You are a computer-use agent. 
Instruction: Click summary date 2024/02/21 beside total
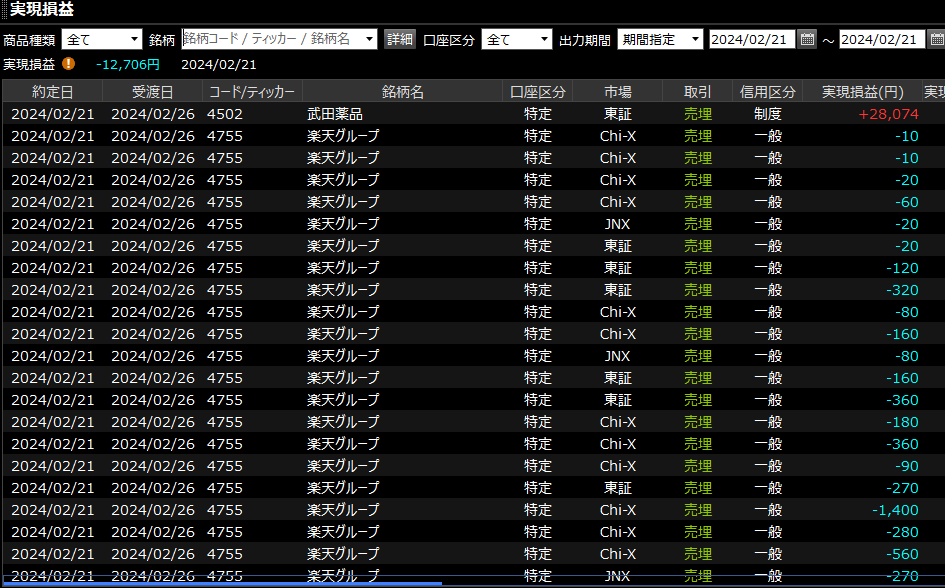(x=219, y=64)
